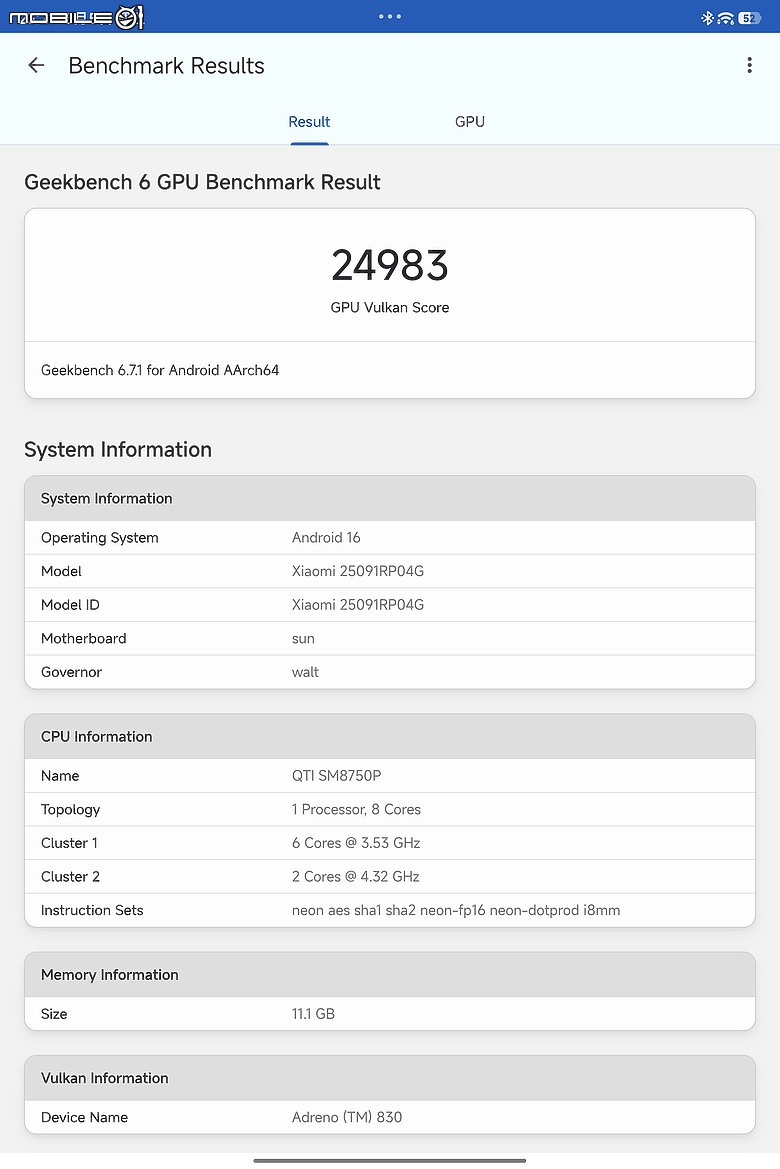The width and height of the screenshot is (780, 1169).
Task: Tap the three-dot handle at top center
Action: point(390,16)
